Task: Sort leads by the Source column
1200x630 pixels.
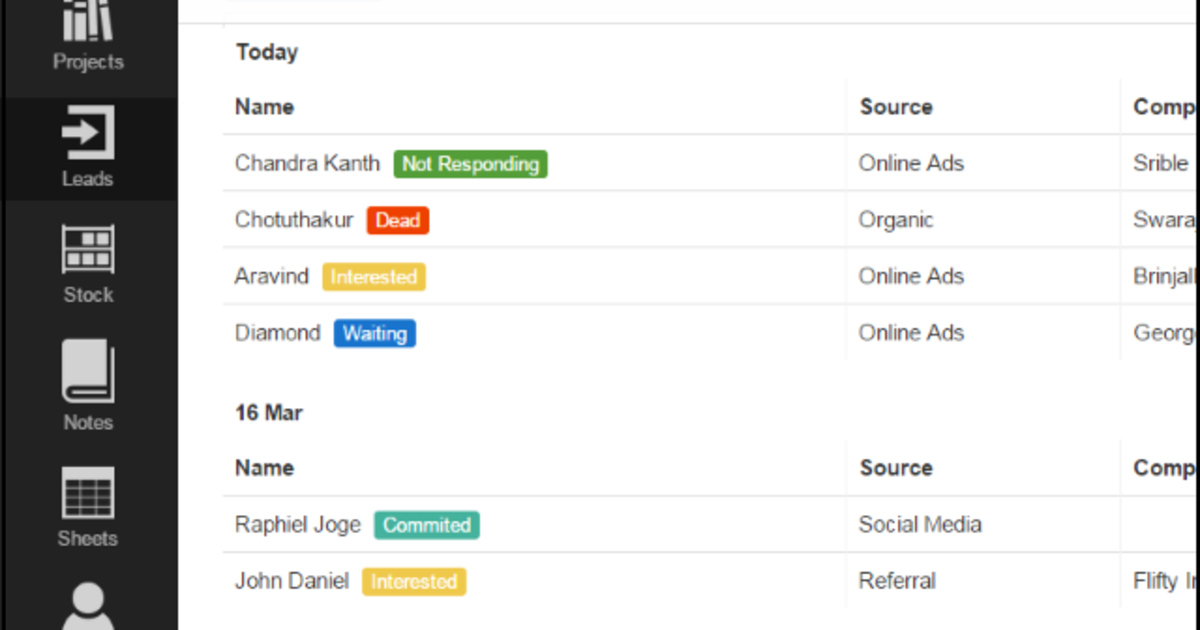Action: click(x=895, y=106)
